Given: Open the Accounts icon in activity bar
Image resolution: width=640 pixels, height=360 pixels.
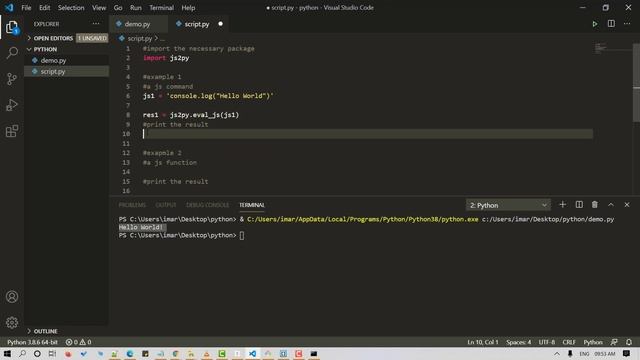Looking at the screenshot, I should click(x=12, y=297).
